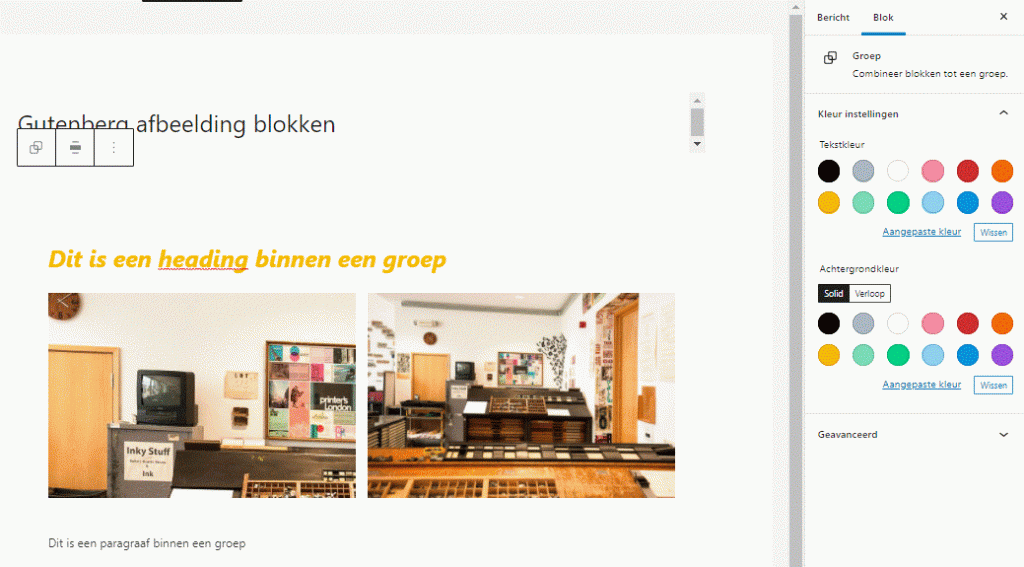
Task: Expand the Geavanceerd section
Action: pyautogui.click(x=1003, y=435)
